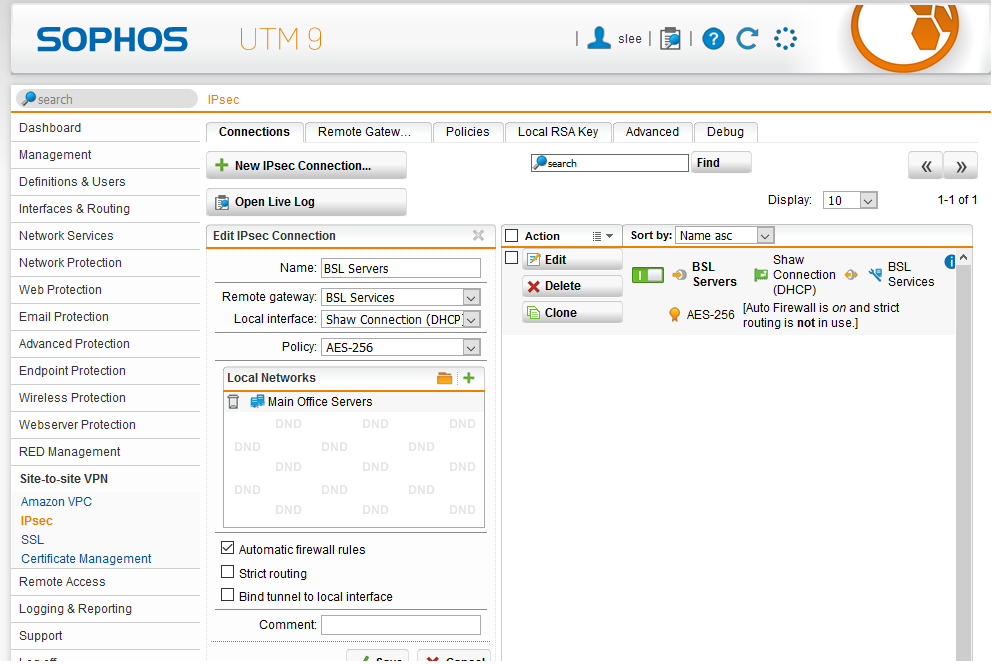992x664 pixels.
Task: Click the sidebar search field
Action: (106, 99)
